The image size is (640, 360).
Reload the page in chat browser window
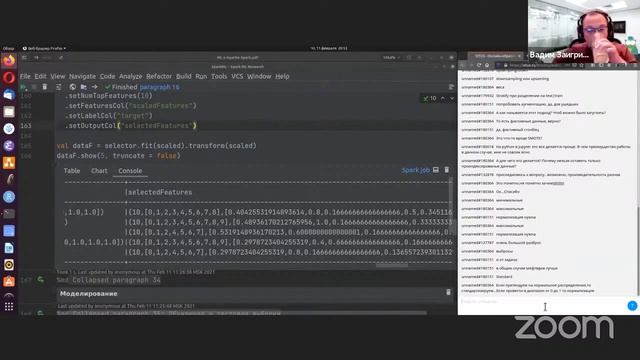point(479,65)
